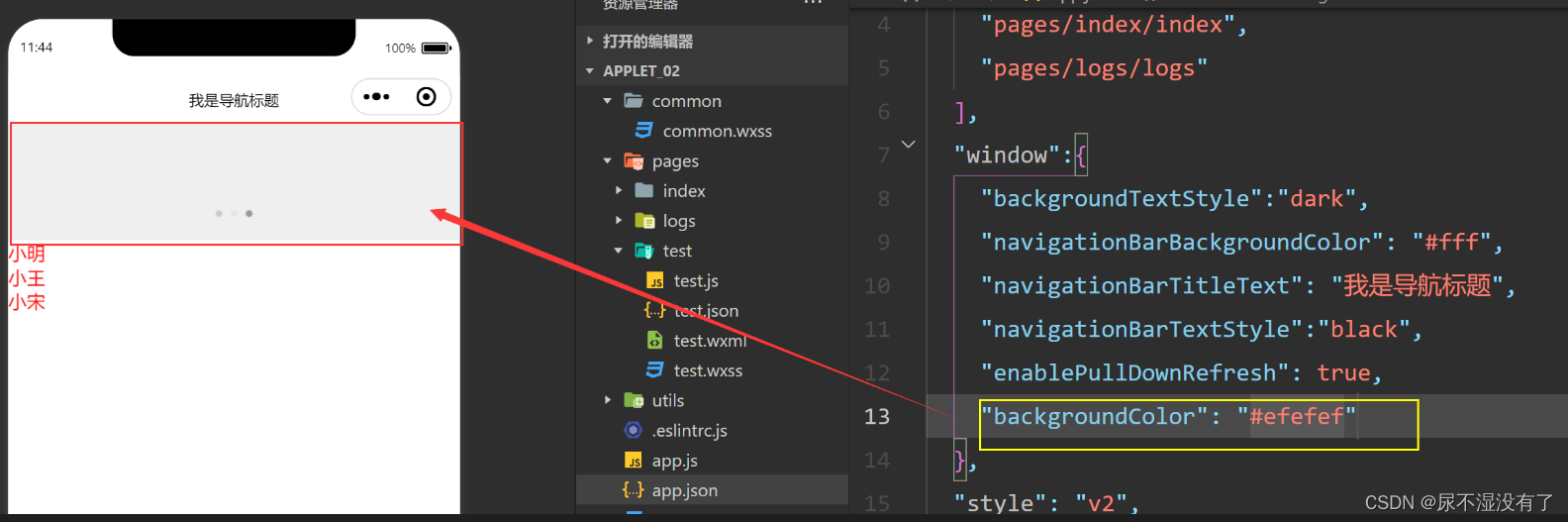Open common.wxss file in tree
This screenshot has width=1568, height=522.
717,131
